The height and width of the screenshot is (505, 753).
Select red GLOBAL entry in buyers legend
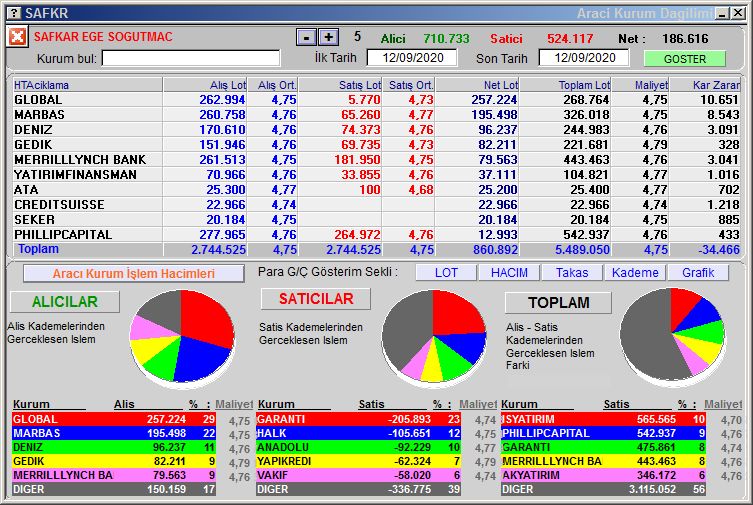(114, 419)
